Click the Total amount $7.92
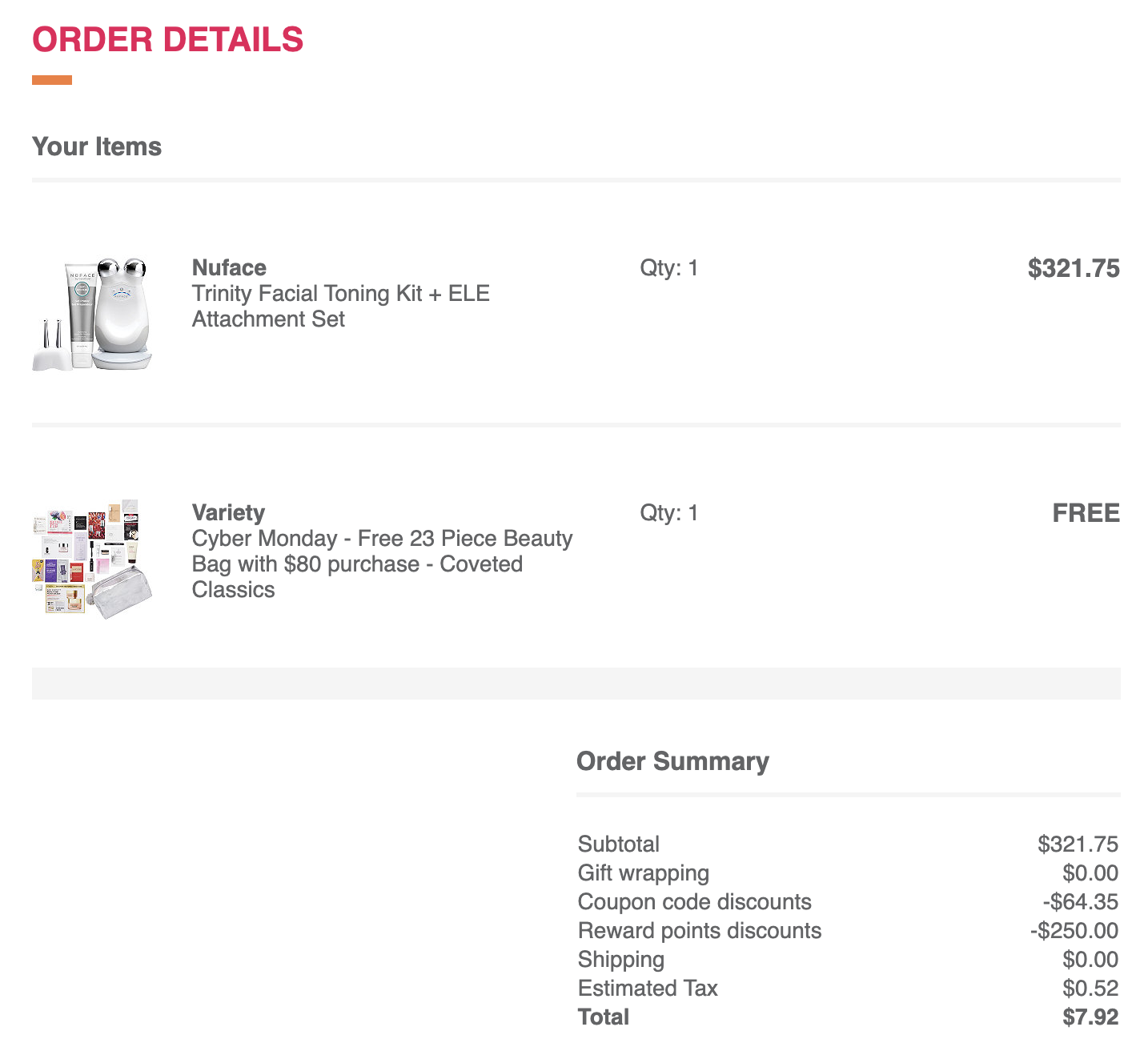 (1090, 1017)
